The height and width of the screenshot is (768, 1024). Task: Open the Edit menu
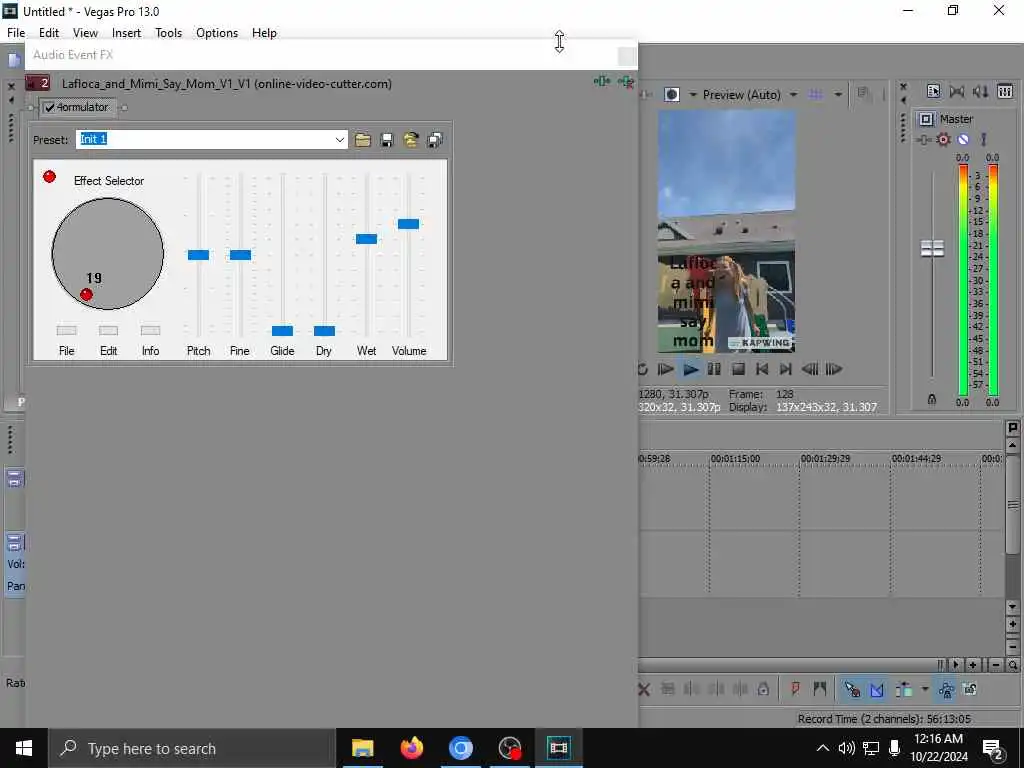click(49, 33)
